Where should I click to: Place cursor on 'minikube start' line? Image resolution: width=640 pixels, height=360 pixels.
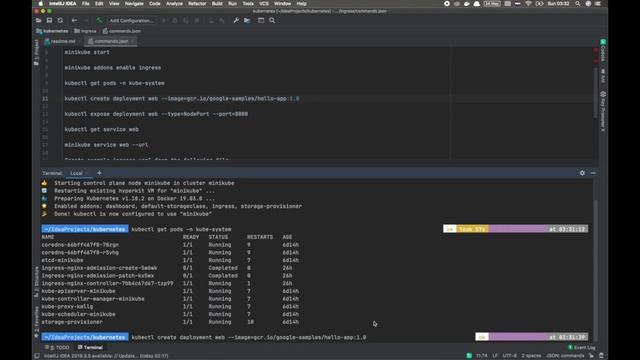(x=87, y=52)
